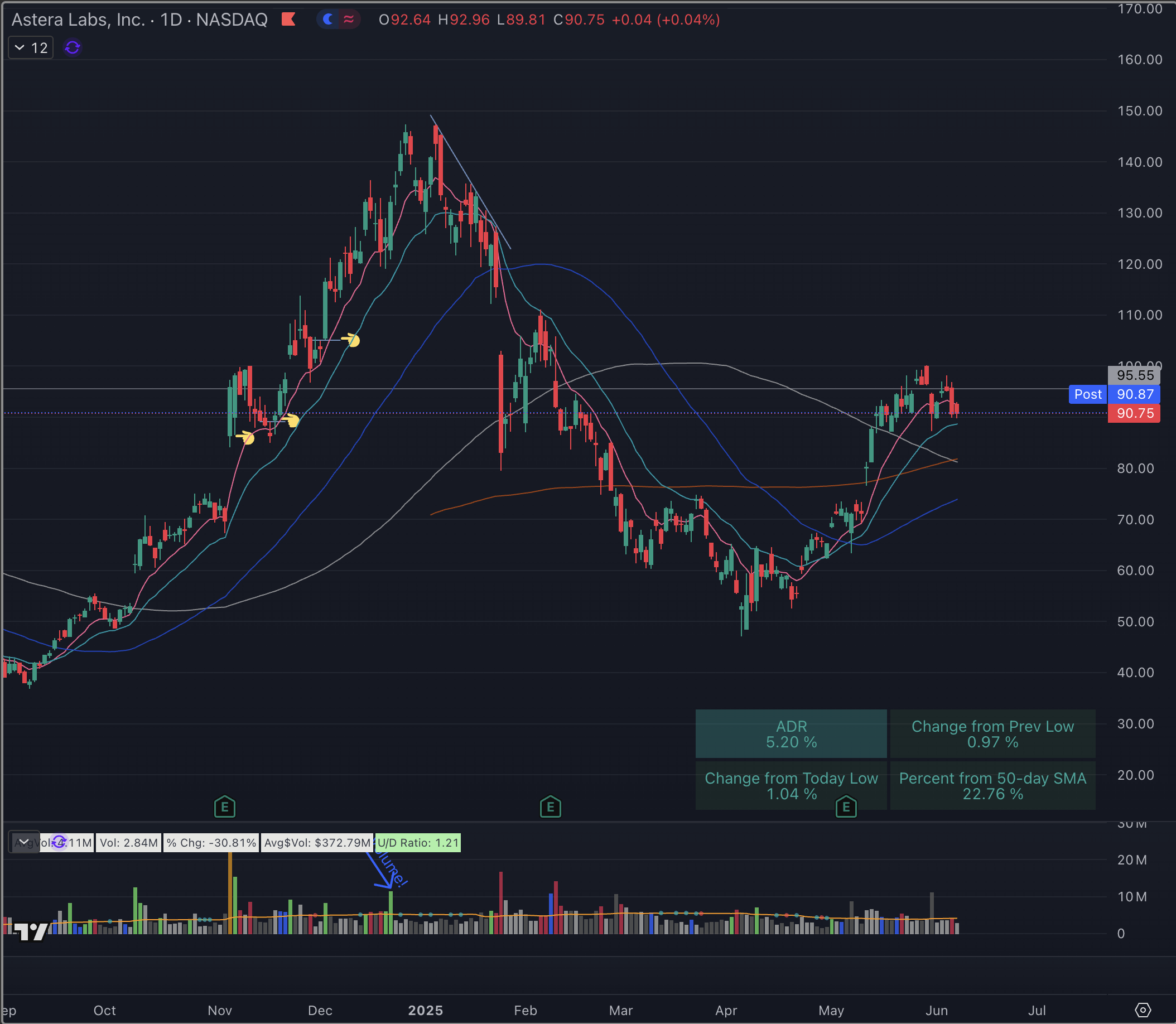Click the Vol: 2.84M legend value
Viewport: 1176px width, 1024px height.
[127, 842]
